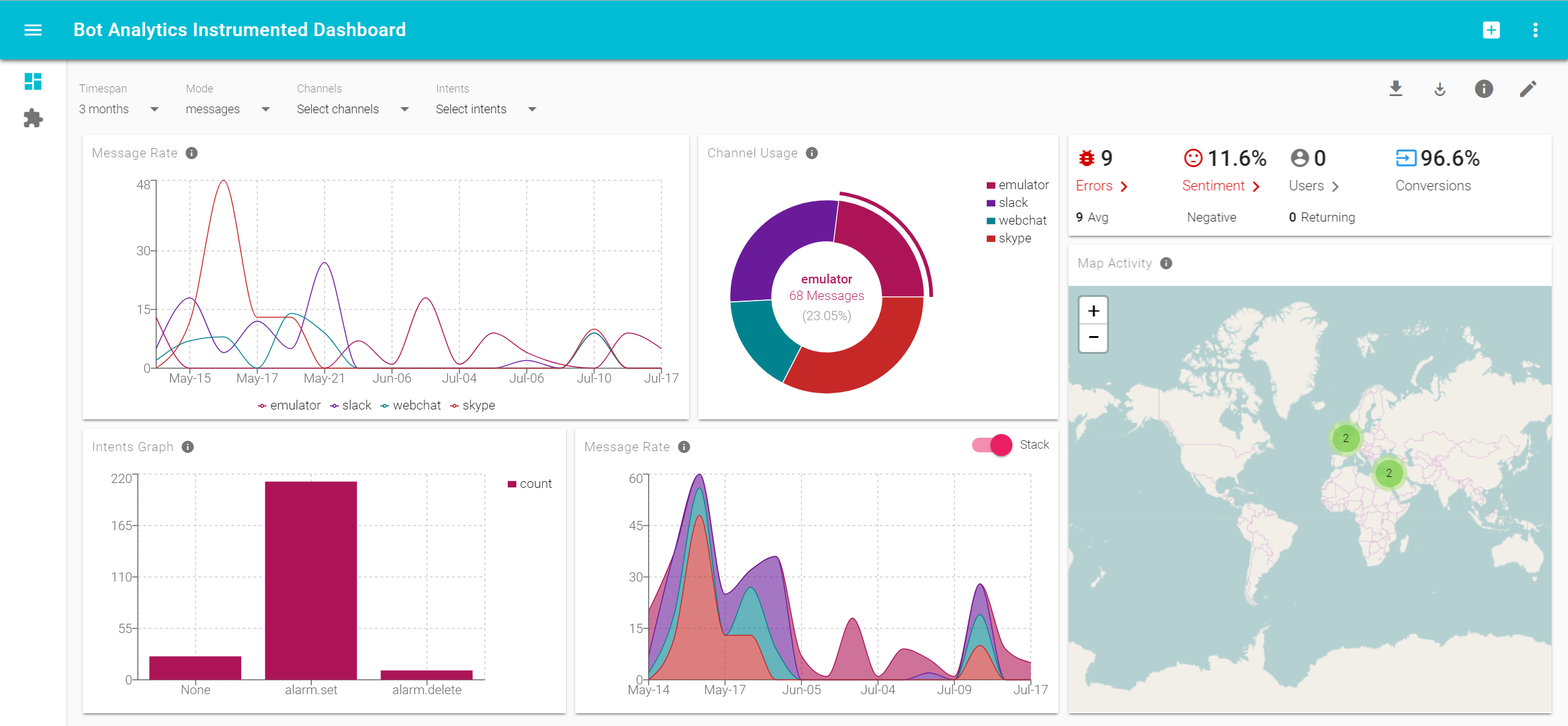Select the Mode messages menu
Image resolution: width=1568 pixels, height=726 pixels.
pyautogui.click(x=223, y=108)
